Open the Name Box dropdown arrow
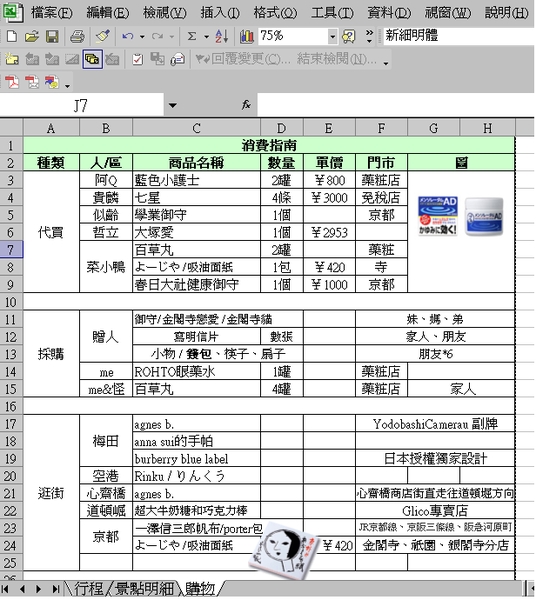This screenshot has height=600, width=536. (x=173, y=105)
